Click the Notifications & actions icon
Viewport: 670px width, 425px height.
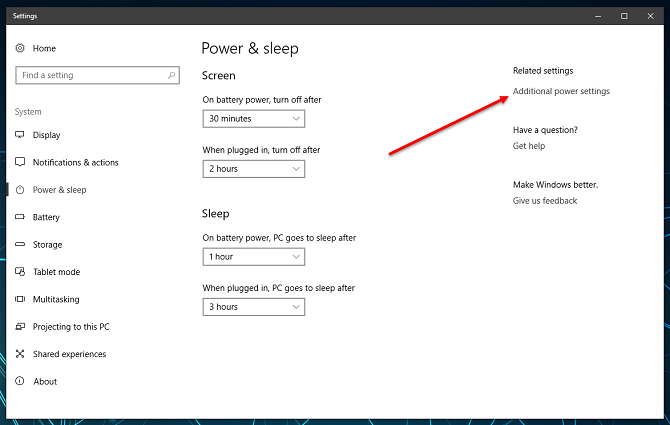20,162
